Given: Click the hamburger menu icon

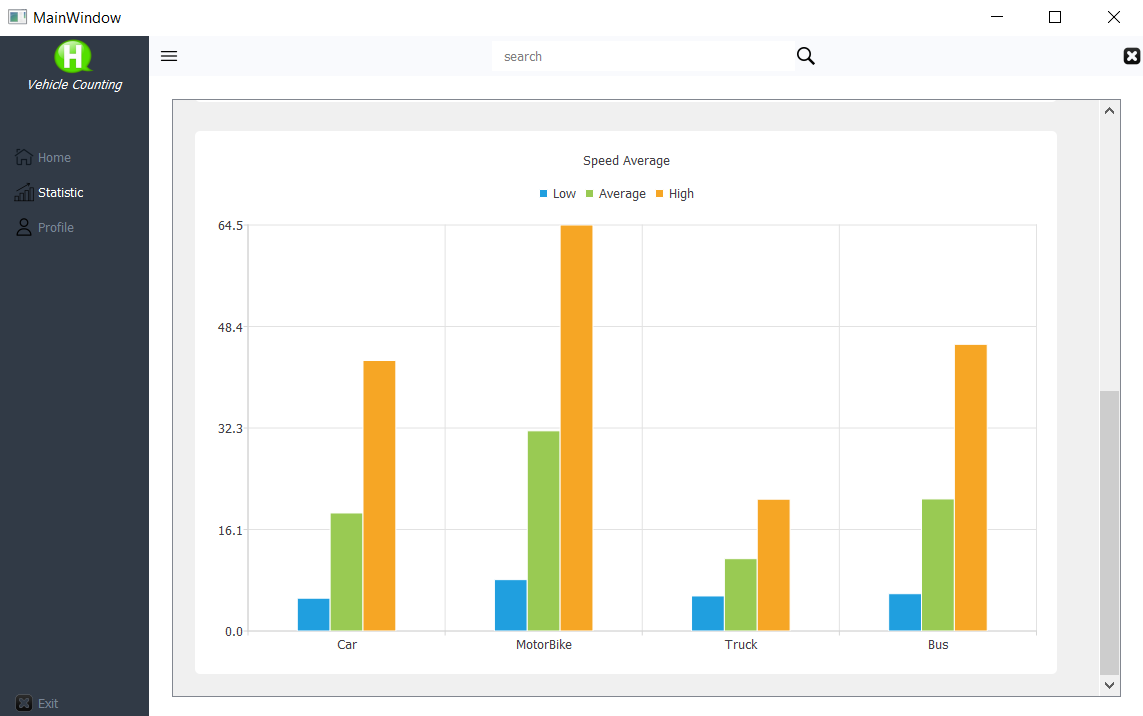Looking at the screenshot, I should (169, 56).
